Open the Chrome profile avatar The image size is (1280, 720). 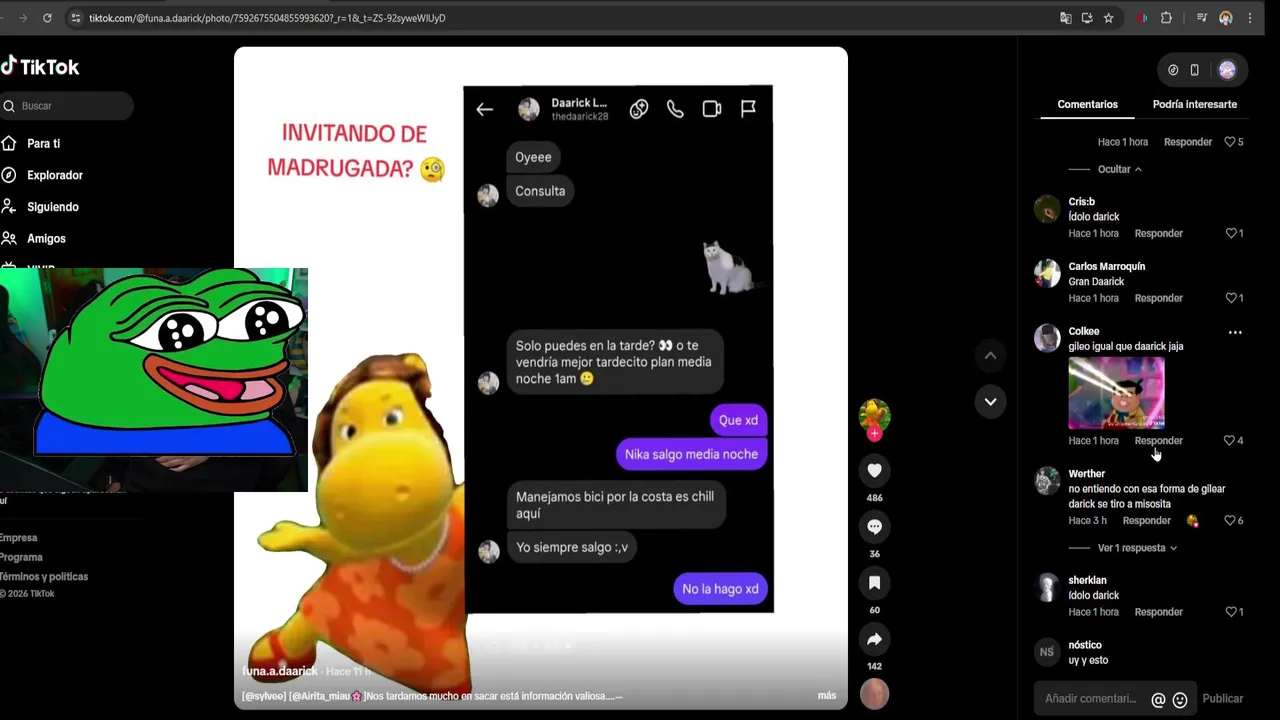pos(1226,18)
